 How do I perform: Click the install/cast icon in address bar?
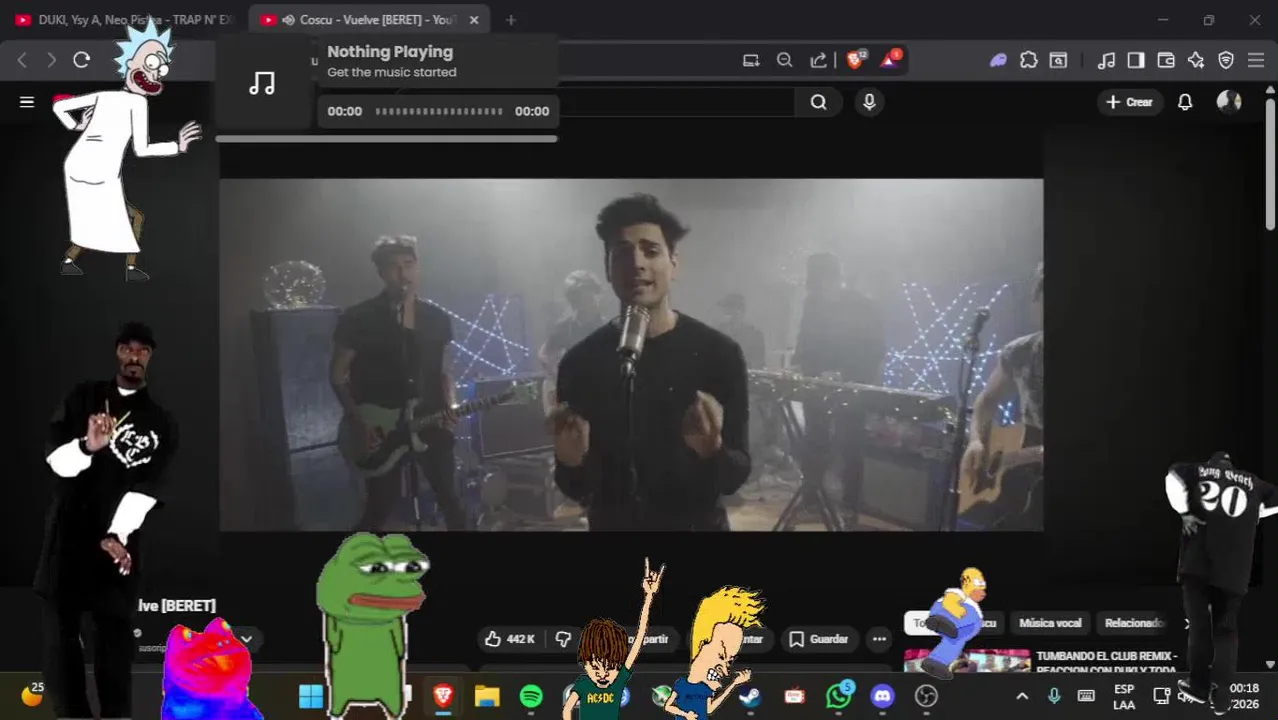pyautogui.click(x=751, y=60)
